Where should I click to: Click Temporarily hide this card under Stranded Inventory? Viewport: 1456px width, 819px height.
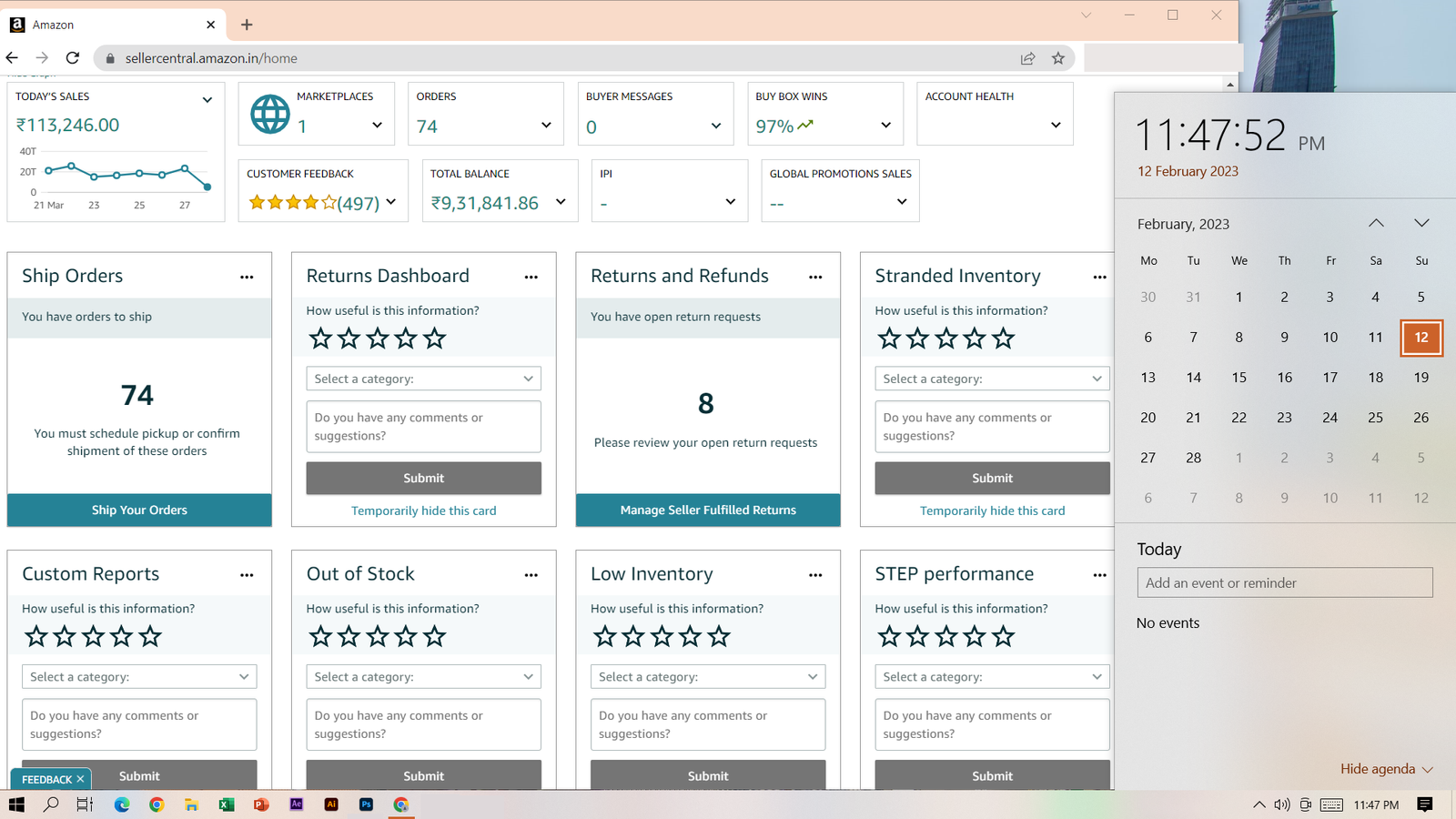tap(992, 511)
